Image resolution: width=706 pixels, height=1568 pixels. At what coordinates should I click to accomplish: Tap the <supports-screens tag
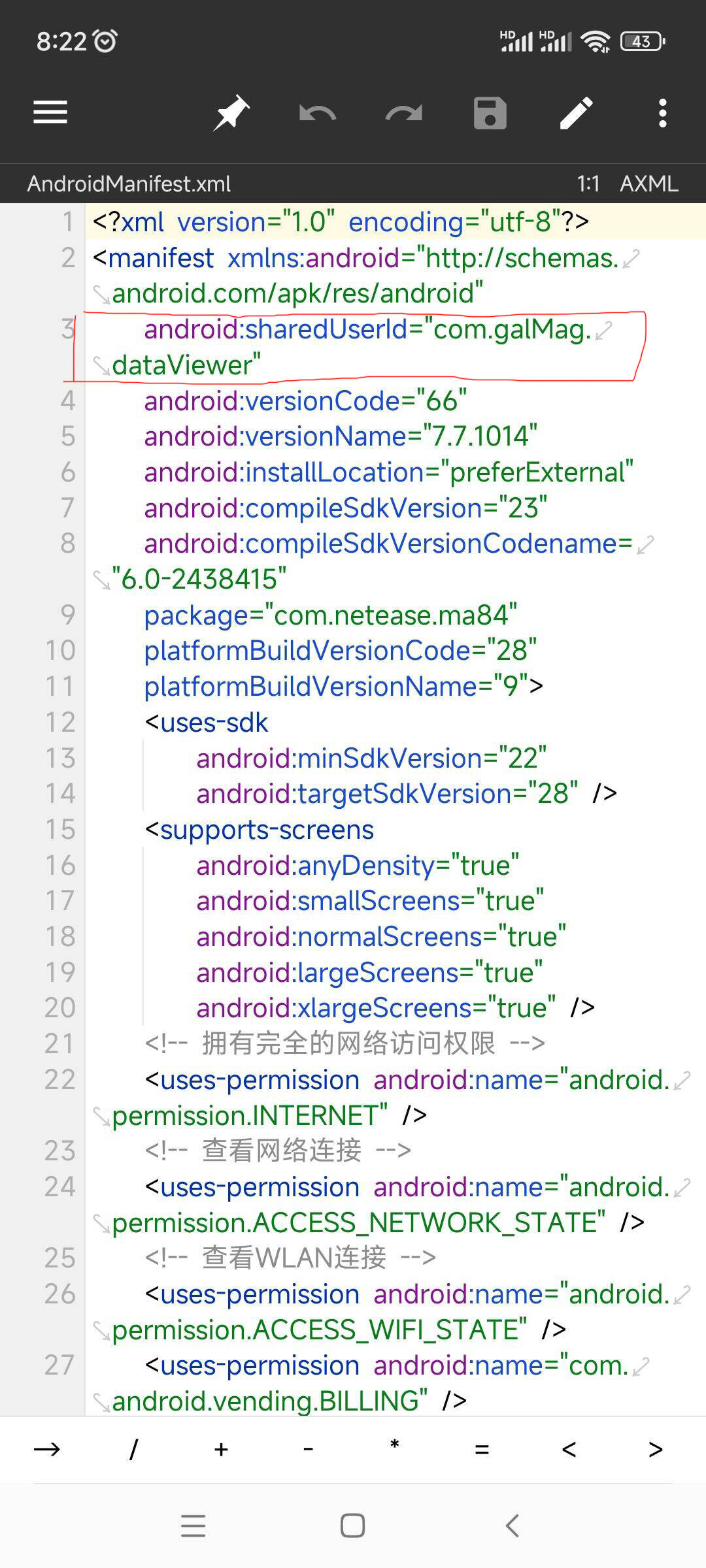[259, 829]
